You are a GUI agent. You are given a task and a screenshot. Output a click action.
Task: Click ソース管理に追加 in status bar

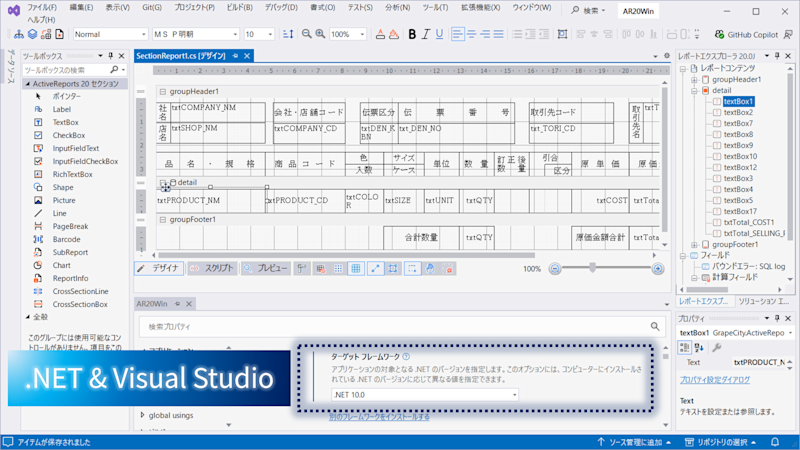tap(634, 442)
